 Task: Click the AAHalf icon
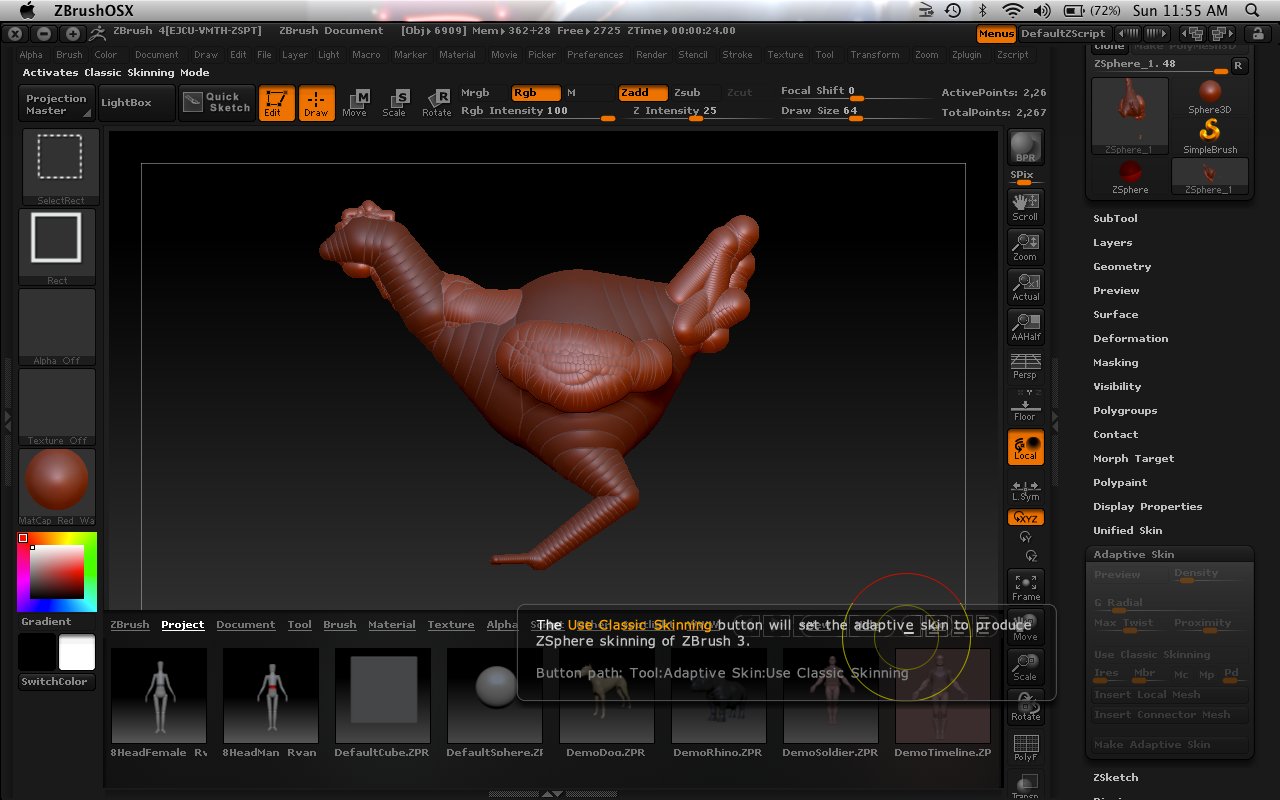(x=1026, y=326)
